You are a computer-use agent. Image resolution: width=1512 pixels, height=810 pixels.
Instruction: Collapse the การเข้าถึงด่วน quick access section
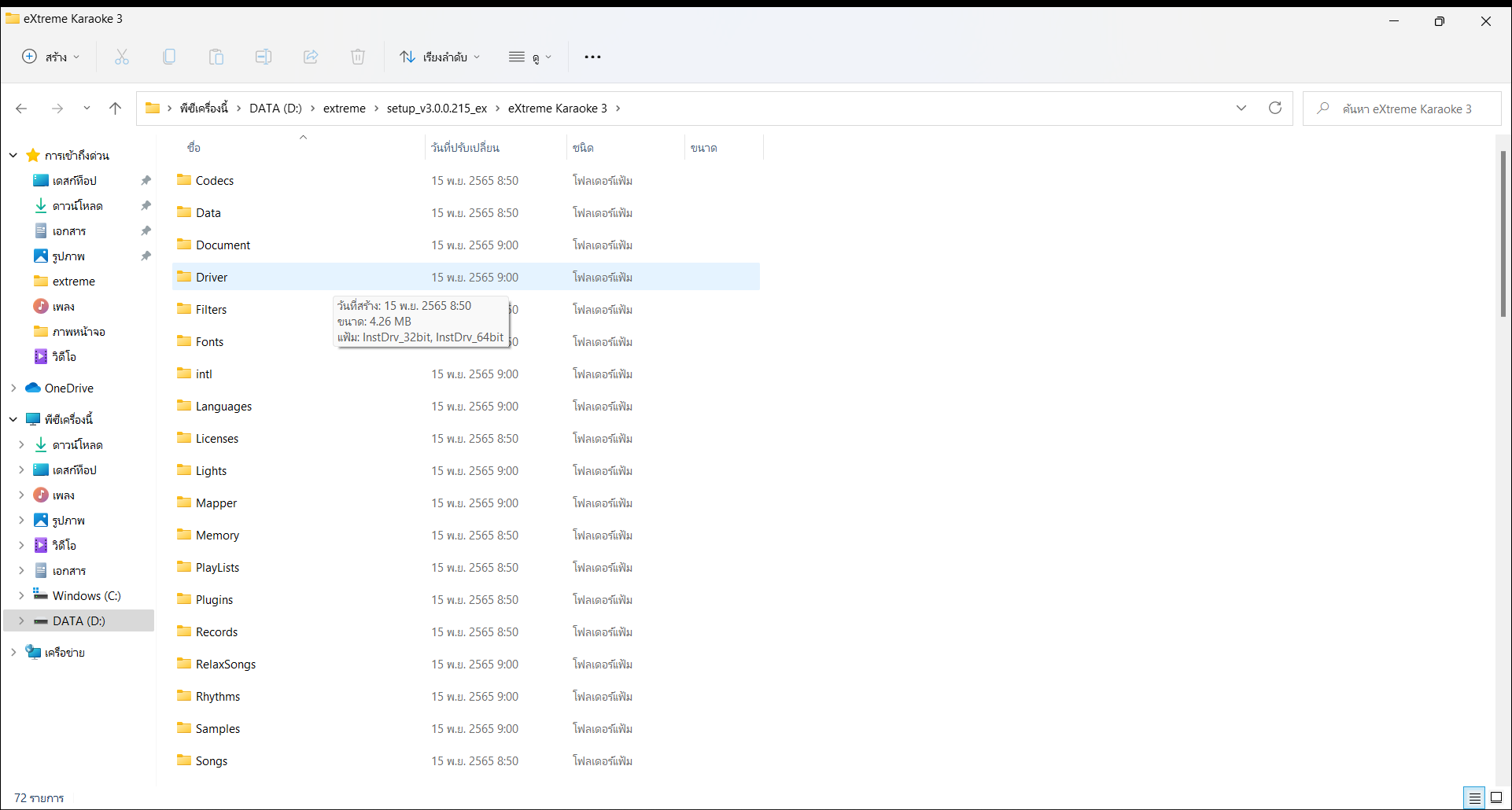[13, 155]
